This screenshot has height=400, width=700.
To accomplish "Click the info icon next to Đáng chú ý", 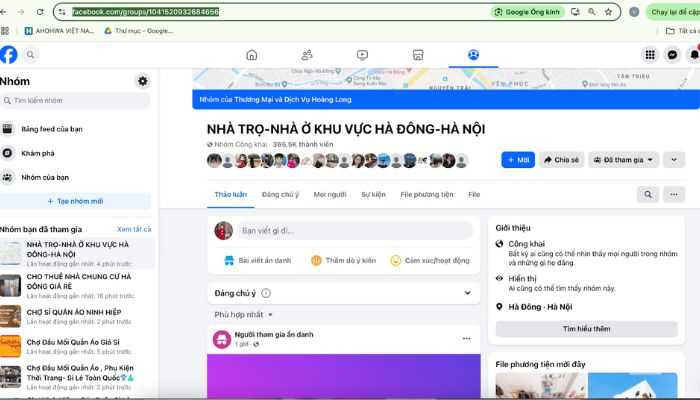I will [266, 293].
